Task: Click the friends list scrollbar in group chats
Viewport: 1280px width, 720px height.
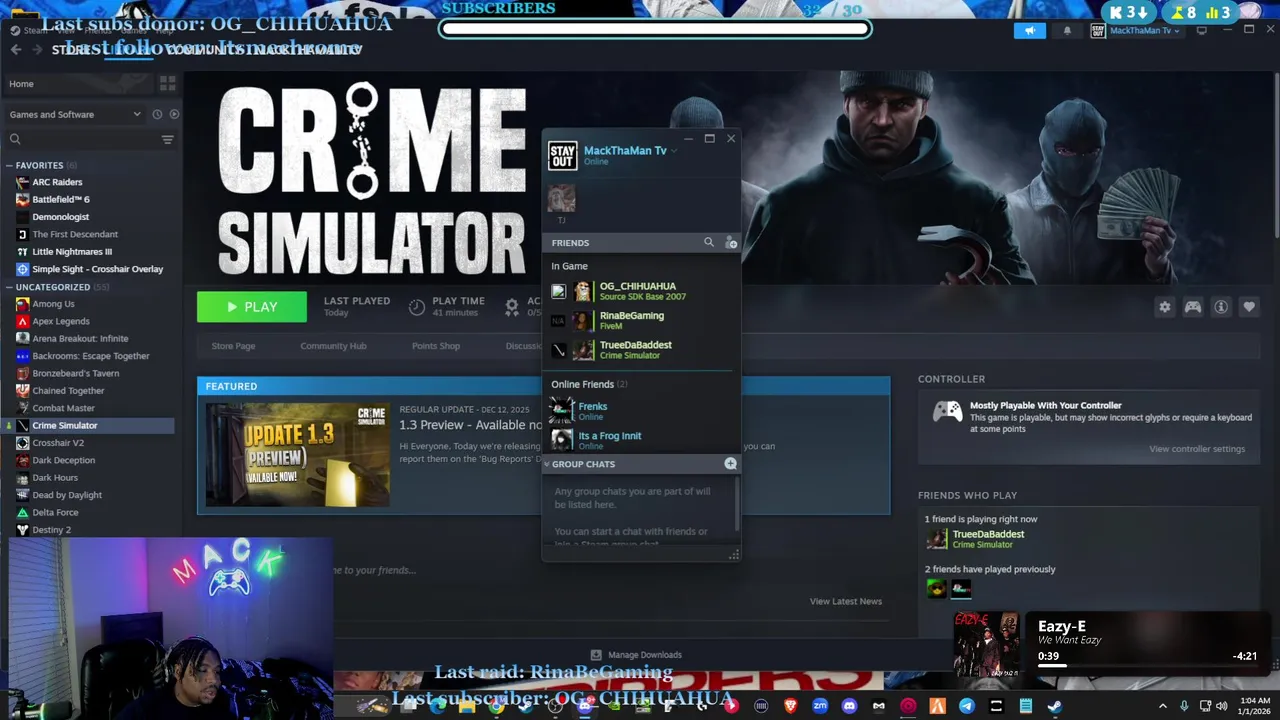Action: pos(738,504)
